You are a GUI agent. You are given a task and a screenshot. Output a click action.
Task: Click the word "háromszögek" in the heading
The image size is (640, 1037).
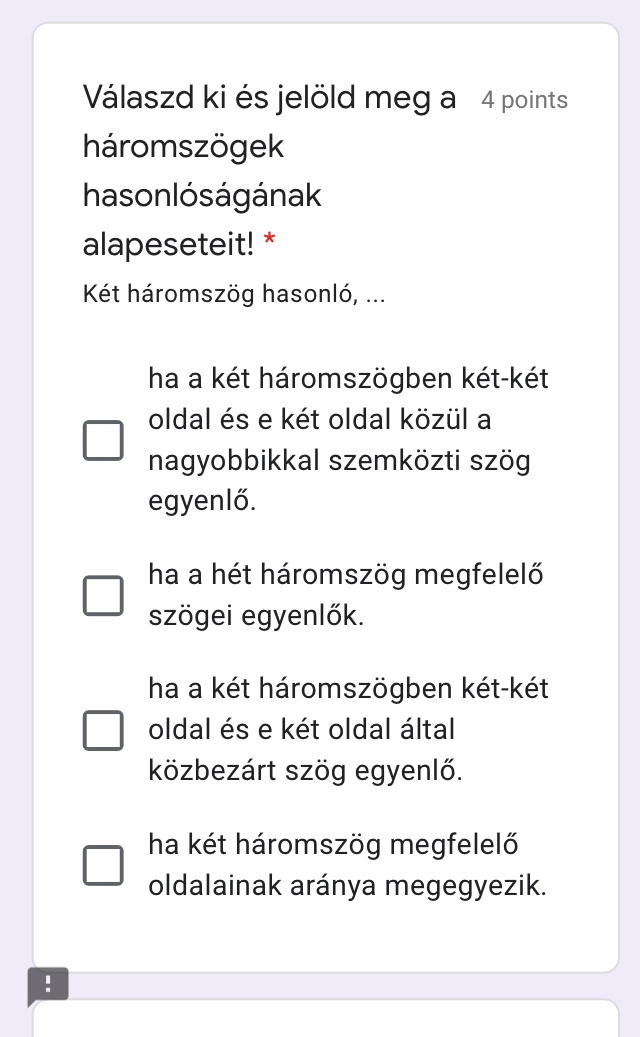pyautogui.click(x=184, y=147)
